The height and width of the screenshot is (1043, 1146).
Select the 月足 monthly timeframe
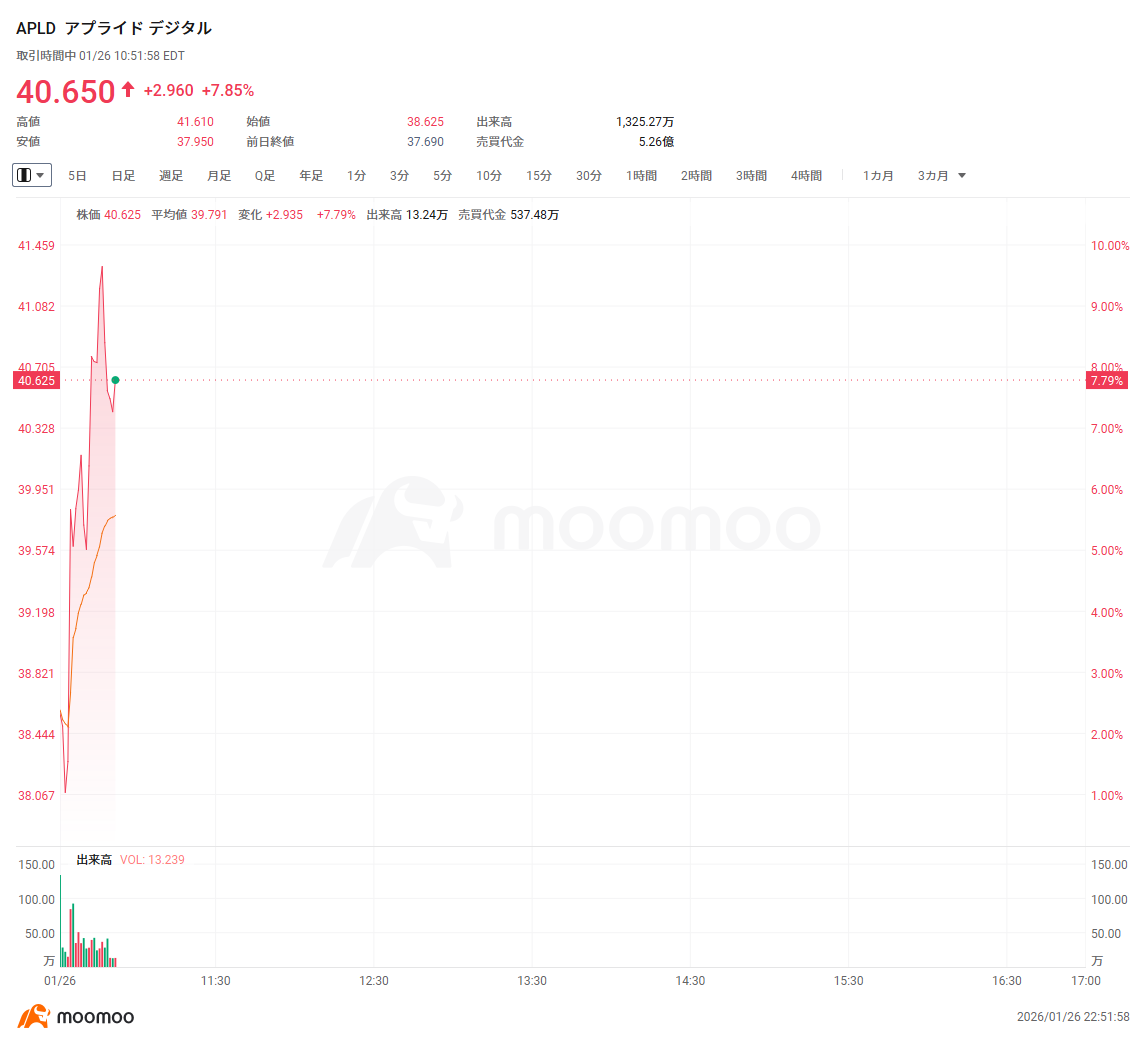tap(219, 176)
